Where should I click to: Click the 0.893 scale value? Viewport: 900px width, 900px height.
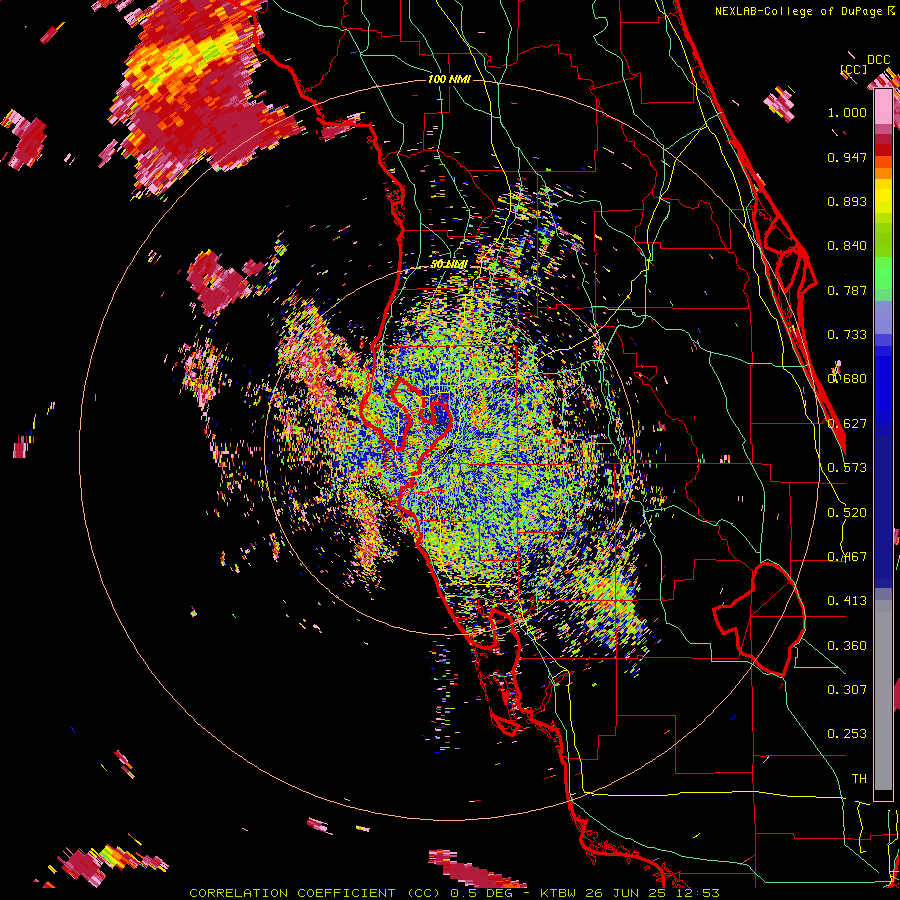click(x=847, y=201)
